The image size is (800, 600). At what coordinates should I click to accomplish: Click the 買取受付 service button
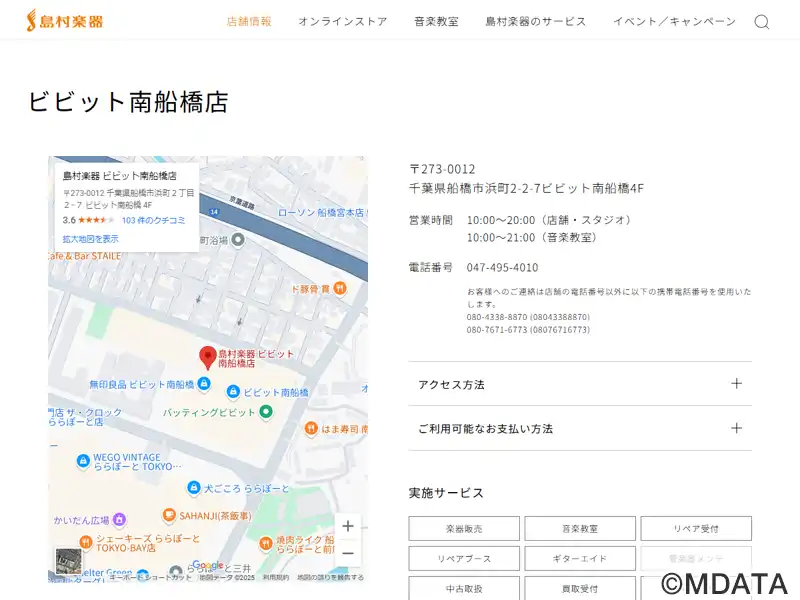(580, 588)
